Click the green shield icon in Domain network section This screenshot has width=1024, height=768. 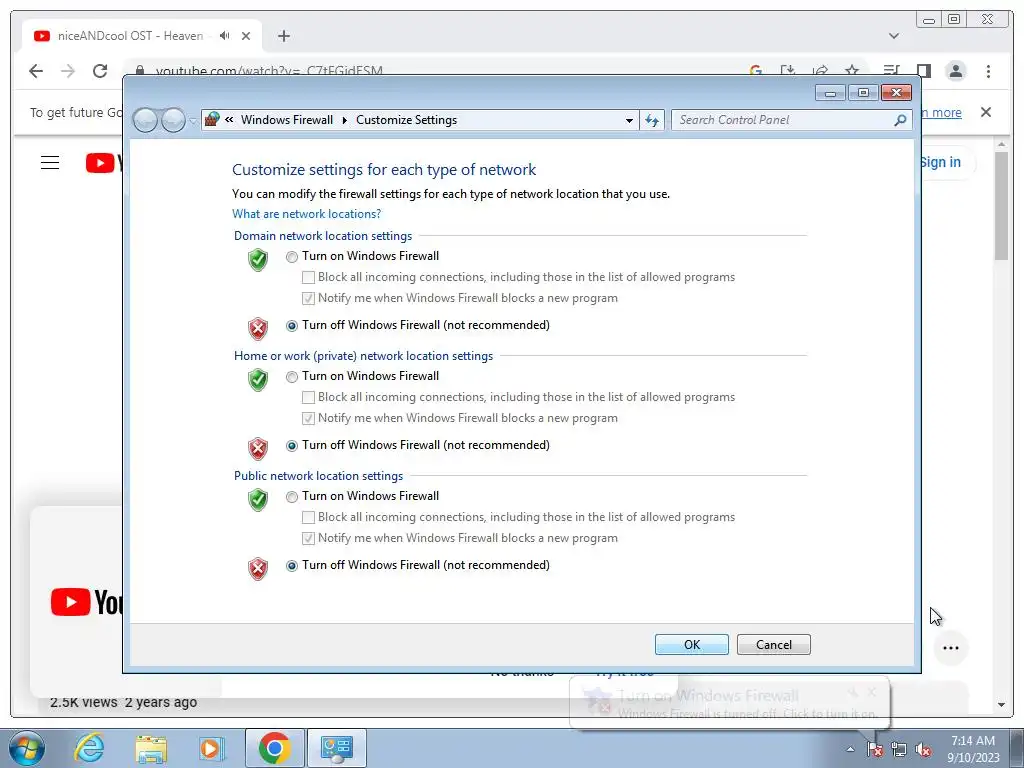[258, 259]
